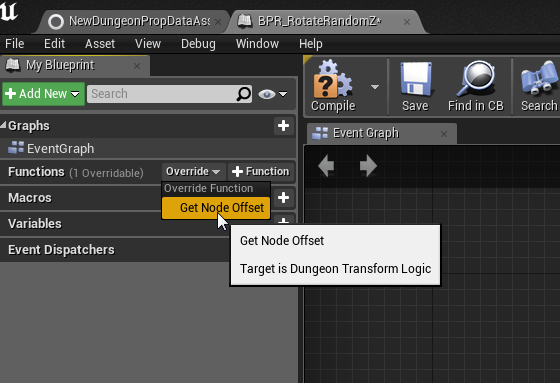Click the BPR_RotateRandomZ tab book icon
The image size is (560, 383).
pyautogui.click(x=245, y=21)
